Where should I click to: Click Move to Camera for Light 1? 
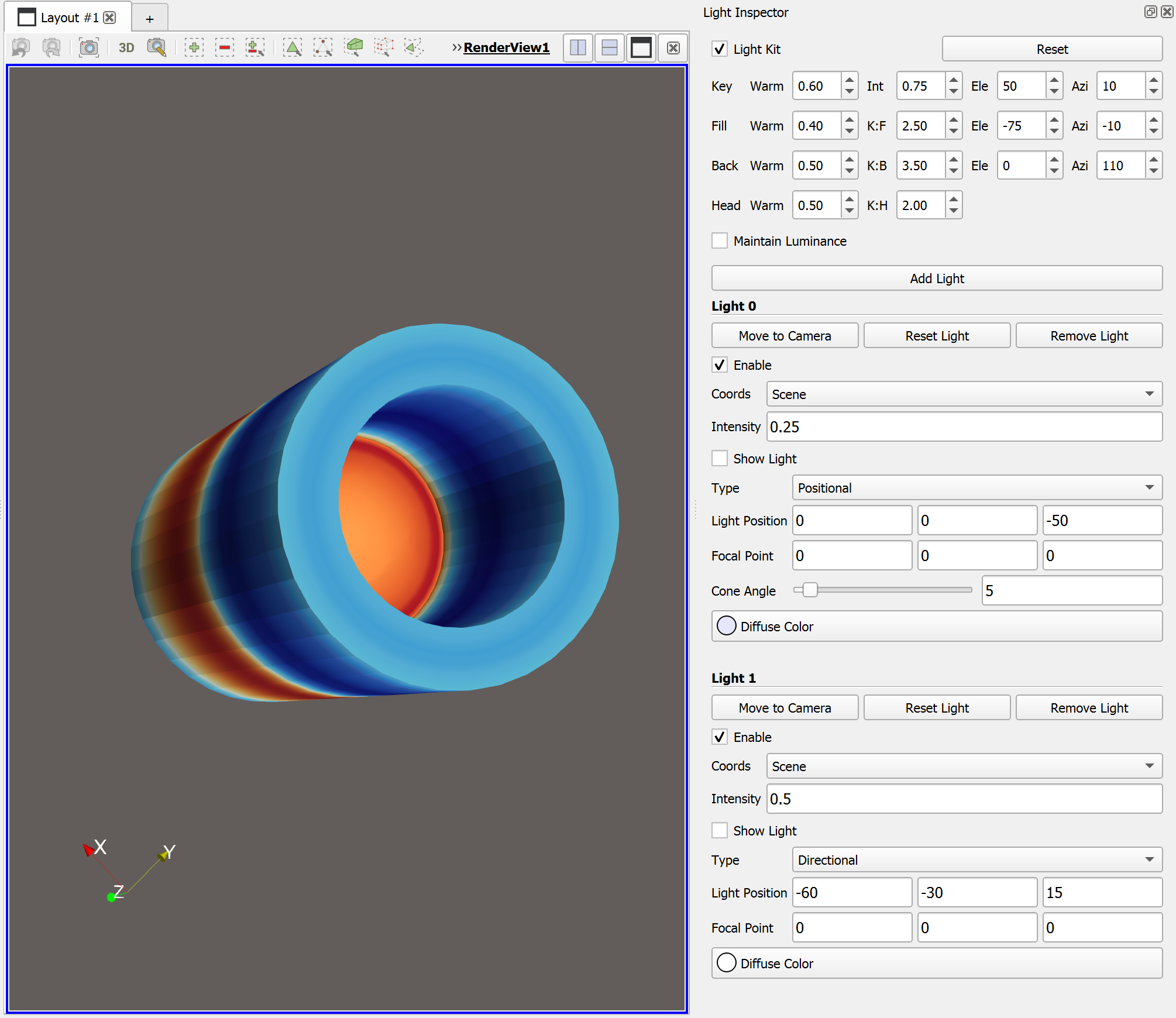785,707
